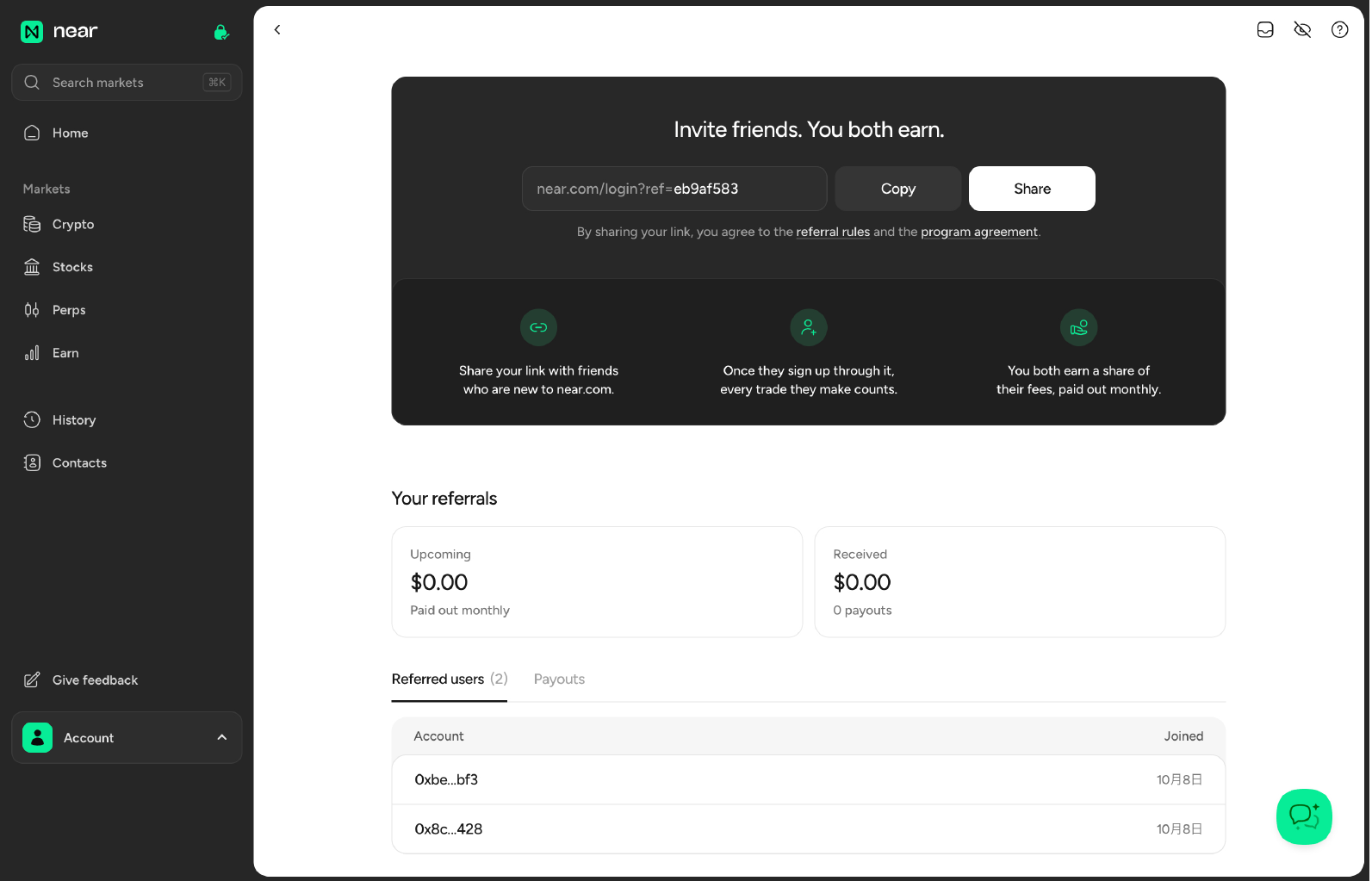Open the inbox tray icon
This screenshot has height=881, width=1372.
click(x=1265, y=30)
